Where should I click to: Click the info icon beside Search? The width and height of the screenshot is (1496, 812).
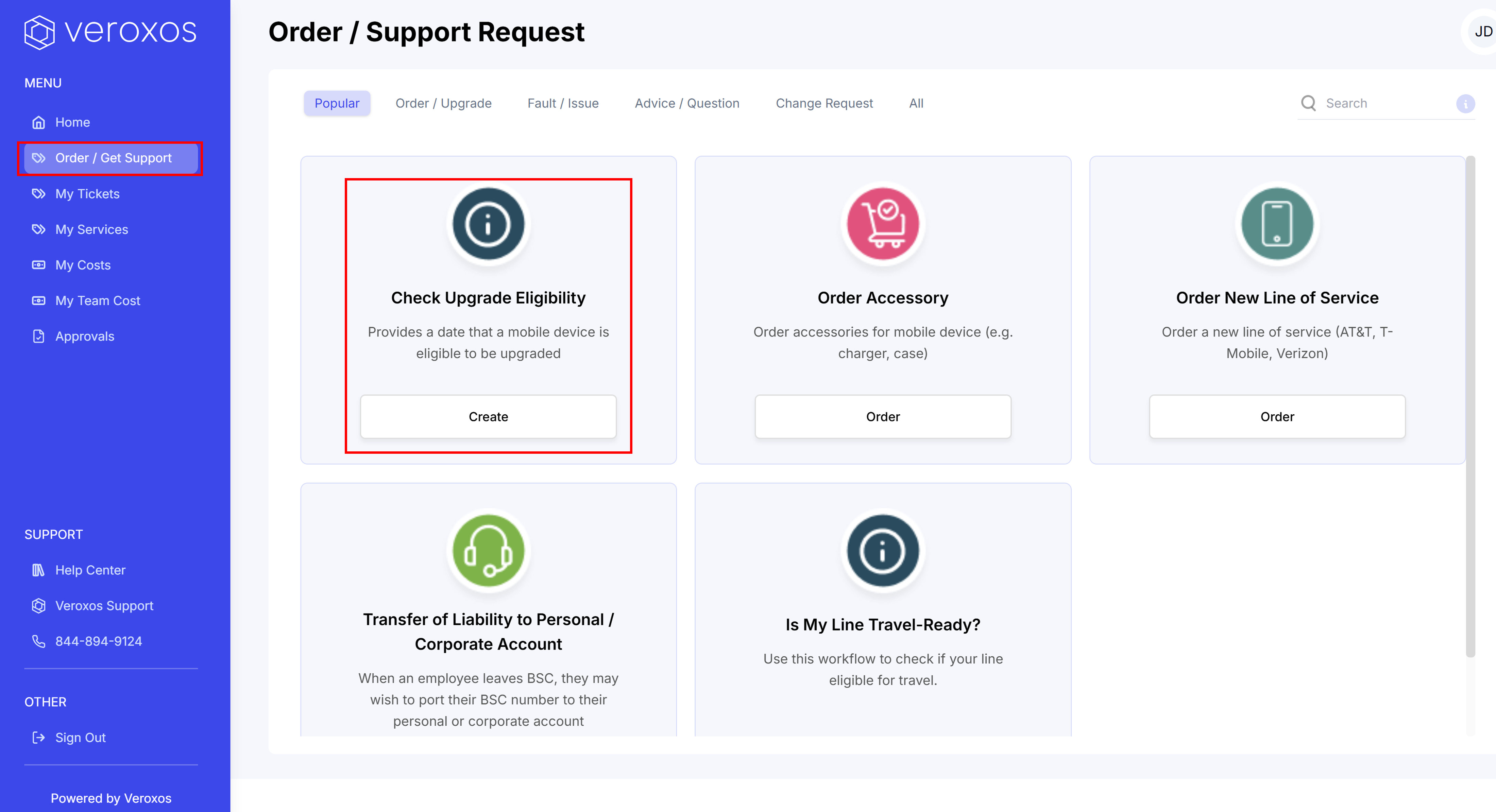coord(1465,104)
